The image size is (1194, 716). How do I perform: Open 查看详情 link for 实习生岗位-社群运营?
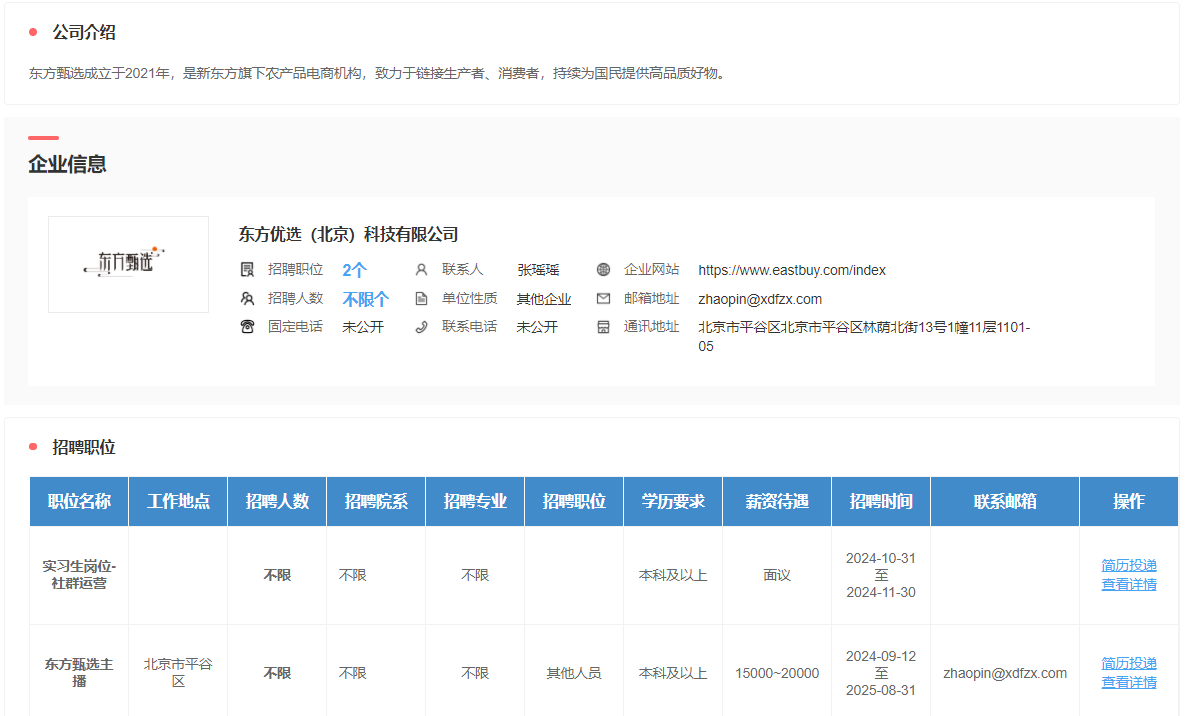coord(1129,584)
